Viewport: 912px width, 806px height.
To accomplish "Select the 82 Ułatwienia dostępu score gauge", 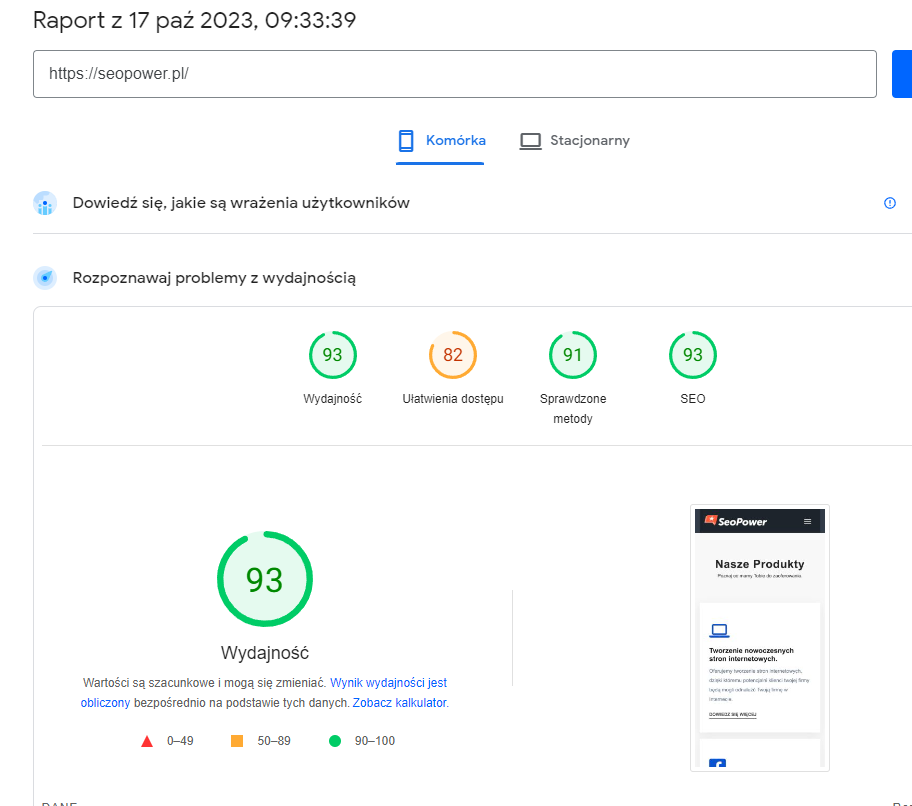I will coord(452,355).
